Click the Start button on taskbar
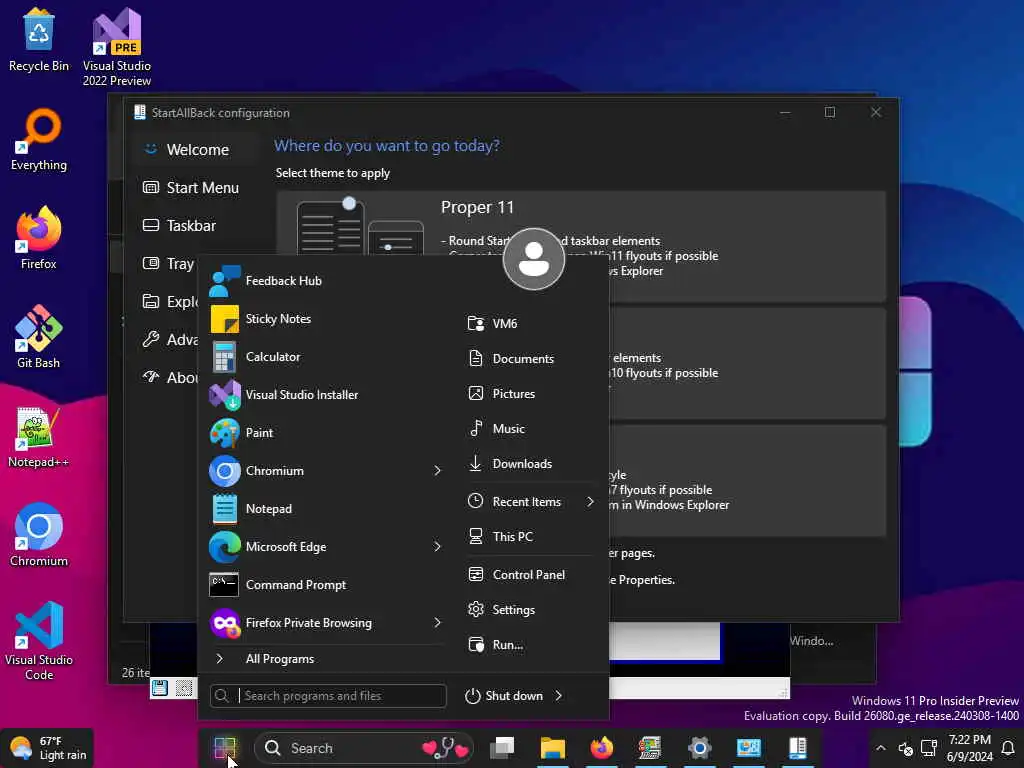 point(224,748)
